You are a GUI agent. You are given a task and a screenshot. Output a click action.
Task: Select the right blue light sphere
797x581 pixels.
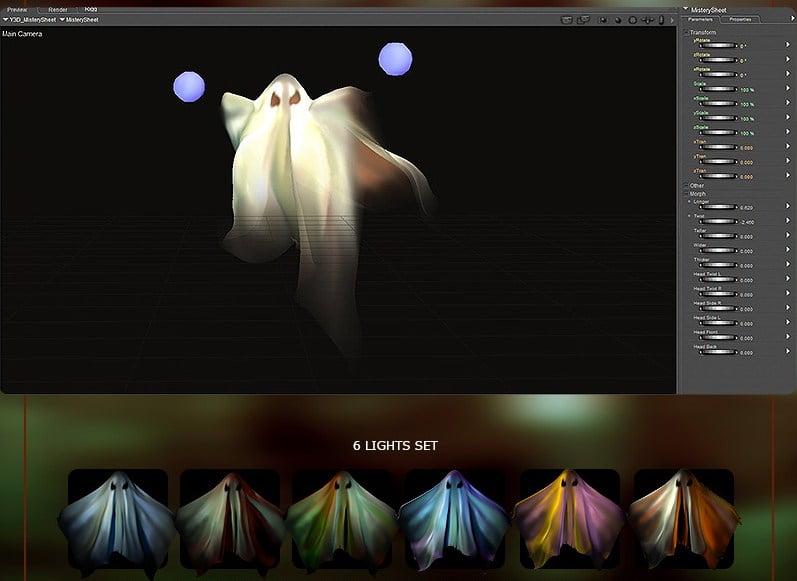click(x=395, y=59)
